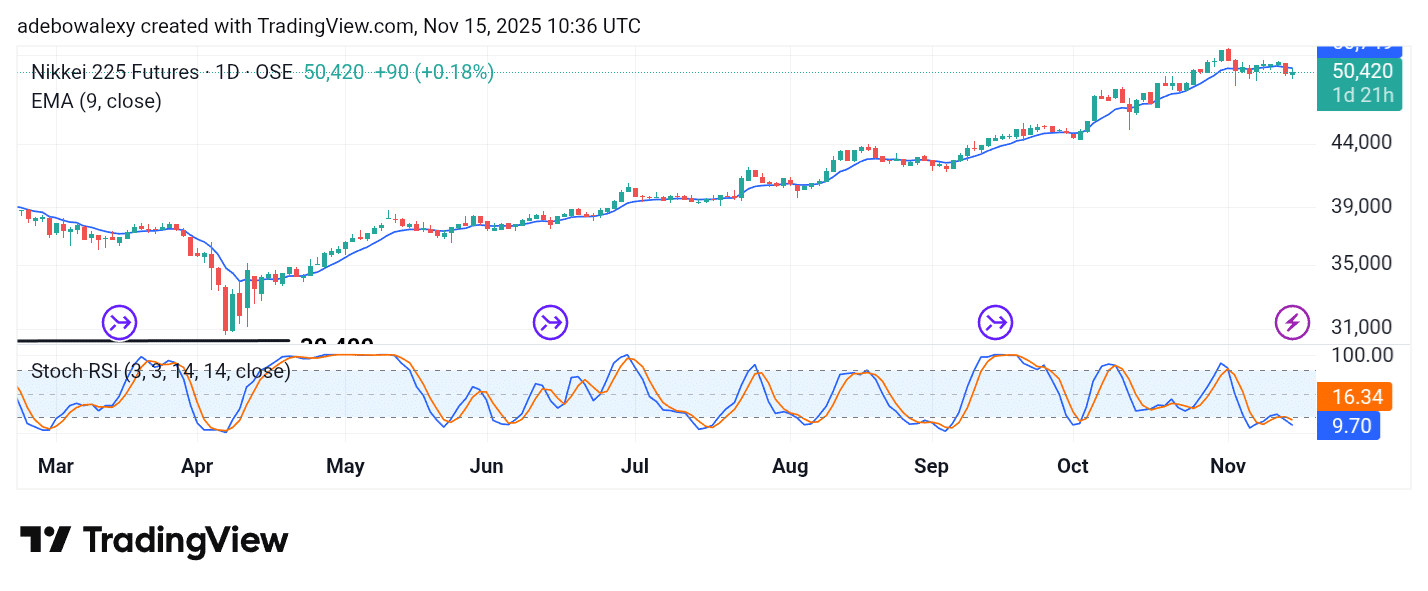Click the contract rollover arrow icon near April
The image size is (1428, 591).
(x=119, y=322)
